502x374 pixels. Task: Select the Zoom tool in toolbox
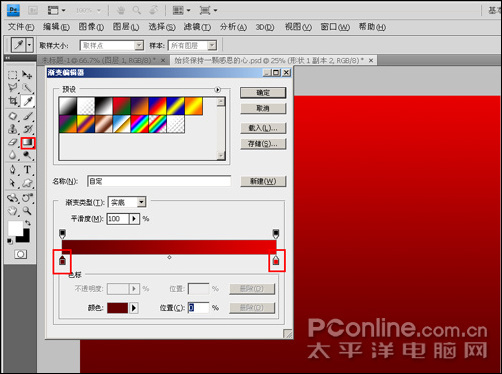pos(27,211)
